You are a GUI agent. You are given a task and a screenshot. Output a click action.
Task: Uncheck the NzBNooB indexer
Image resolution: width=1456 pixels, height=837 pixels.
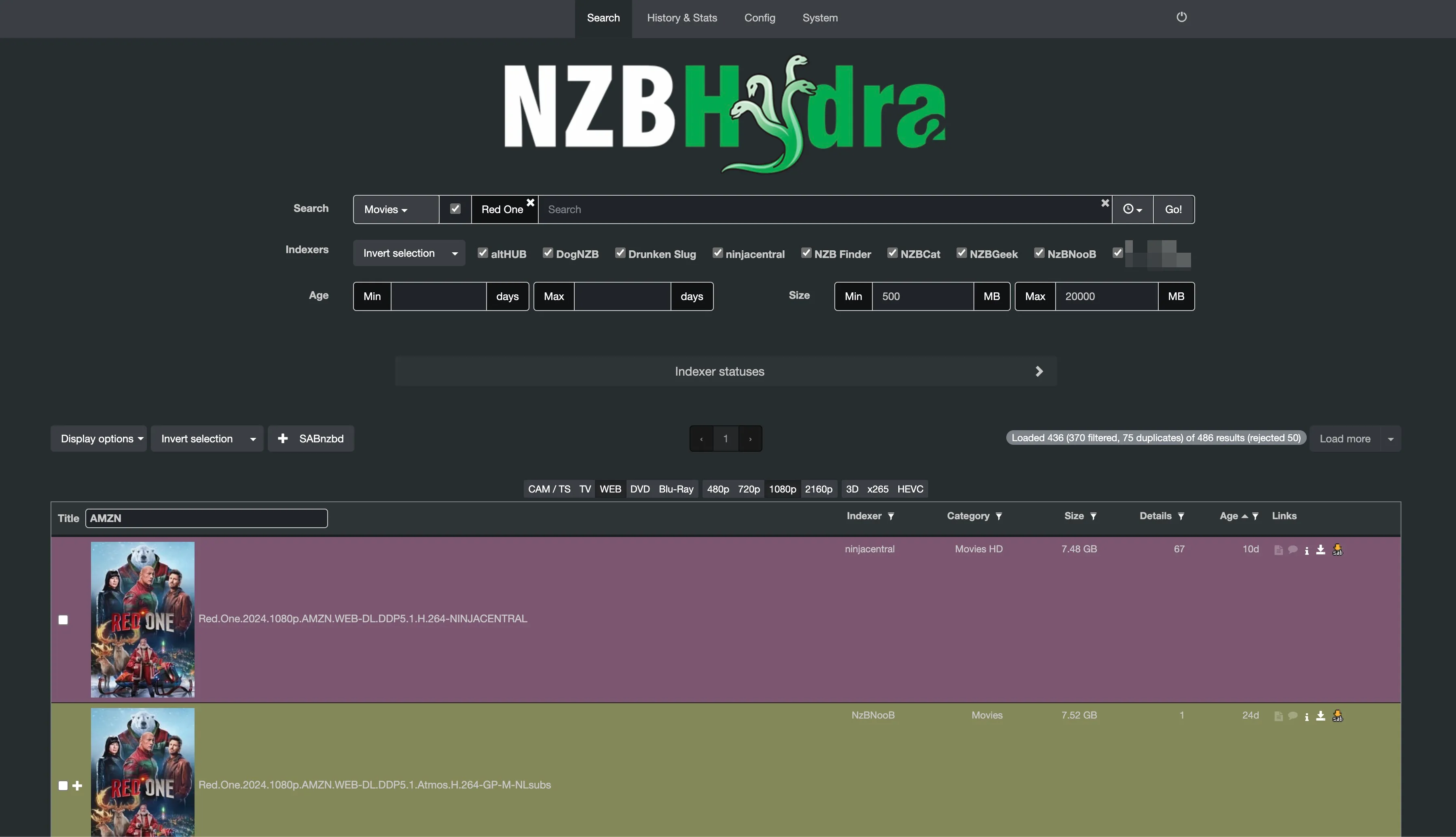1039,253
